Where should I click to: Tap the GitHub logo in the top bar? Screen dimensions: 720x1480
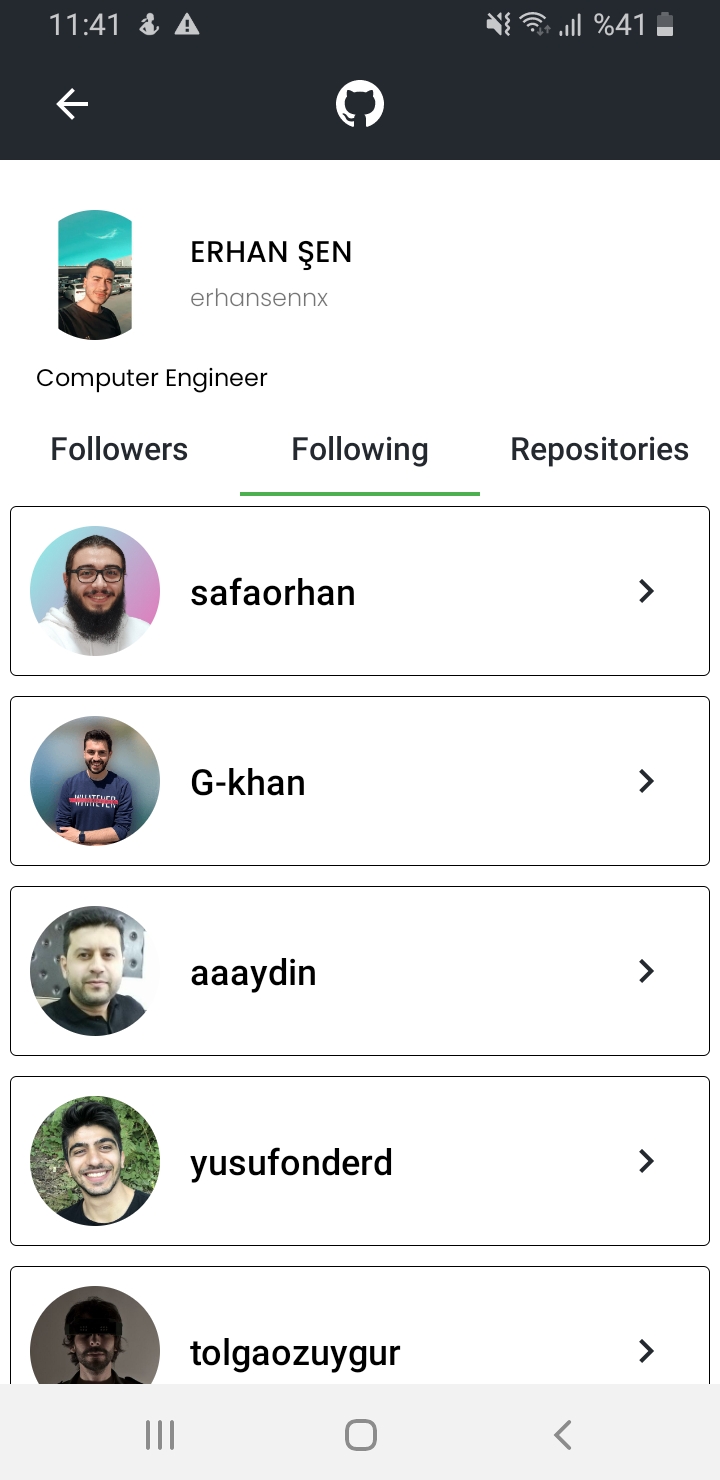point(360,103)
